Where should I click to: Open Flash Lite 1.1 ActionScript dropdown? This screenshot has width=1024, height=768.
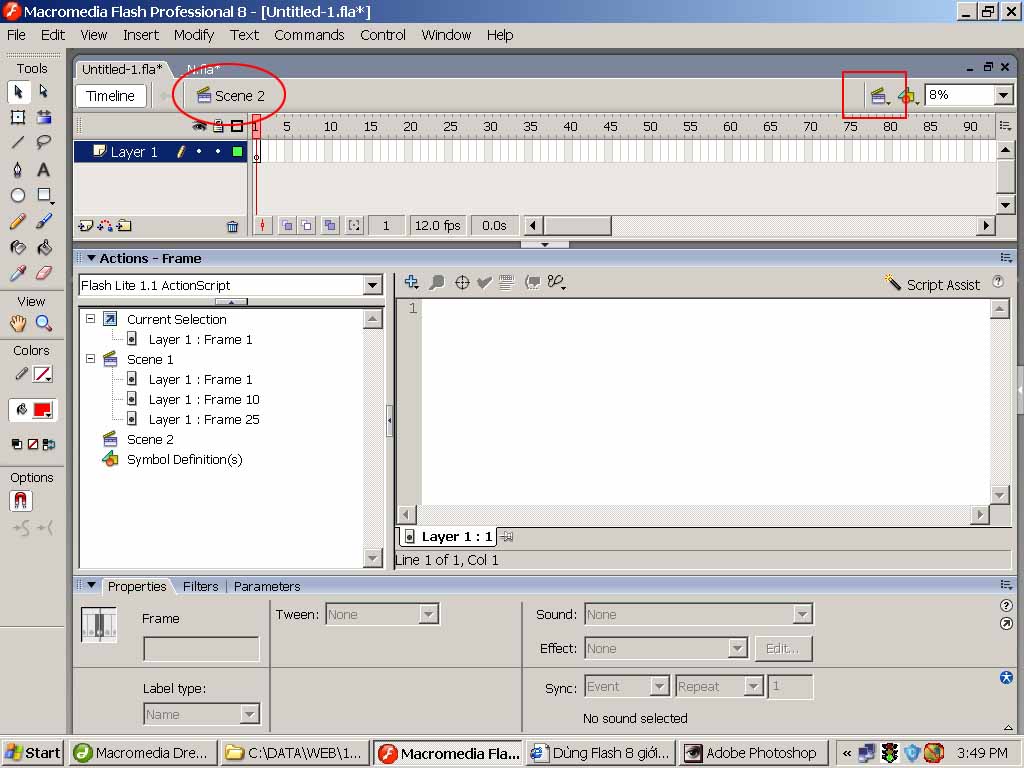click(372, 285)
